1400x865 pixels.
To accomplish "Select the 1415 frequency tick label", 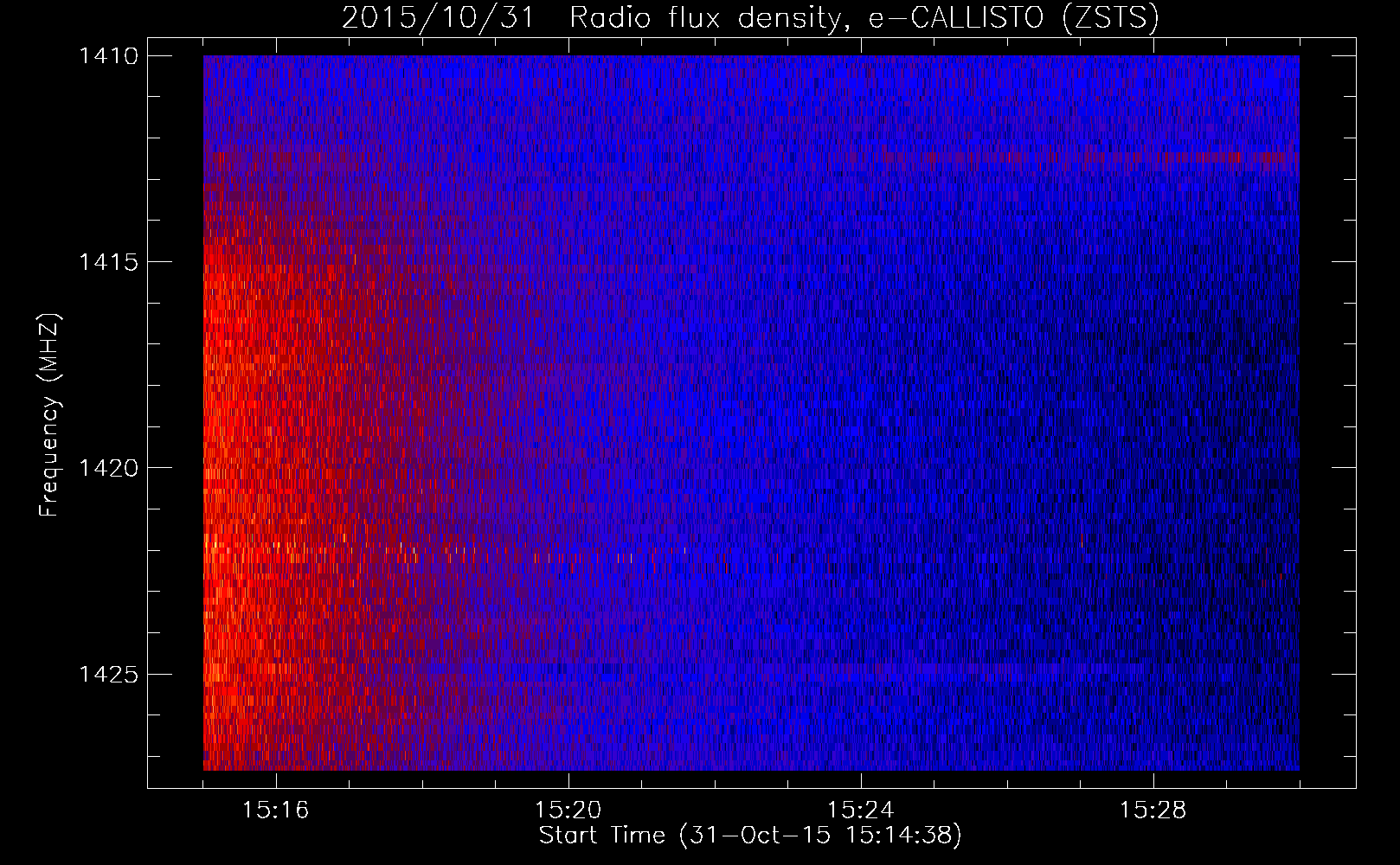I will [x=108, y=262].
